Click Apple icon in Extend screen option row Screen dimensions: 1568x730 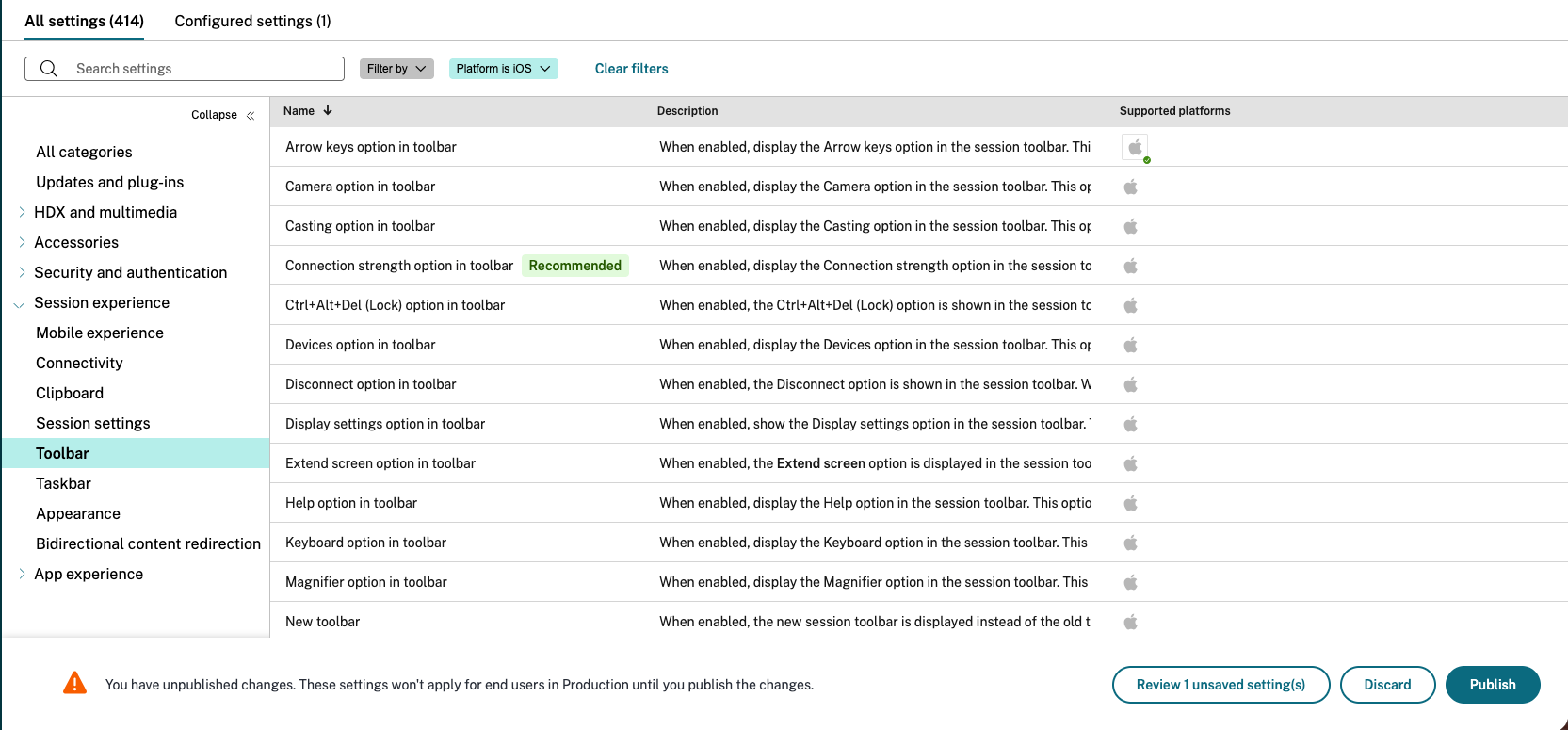1131,463
